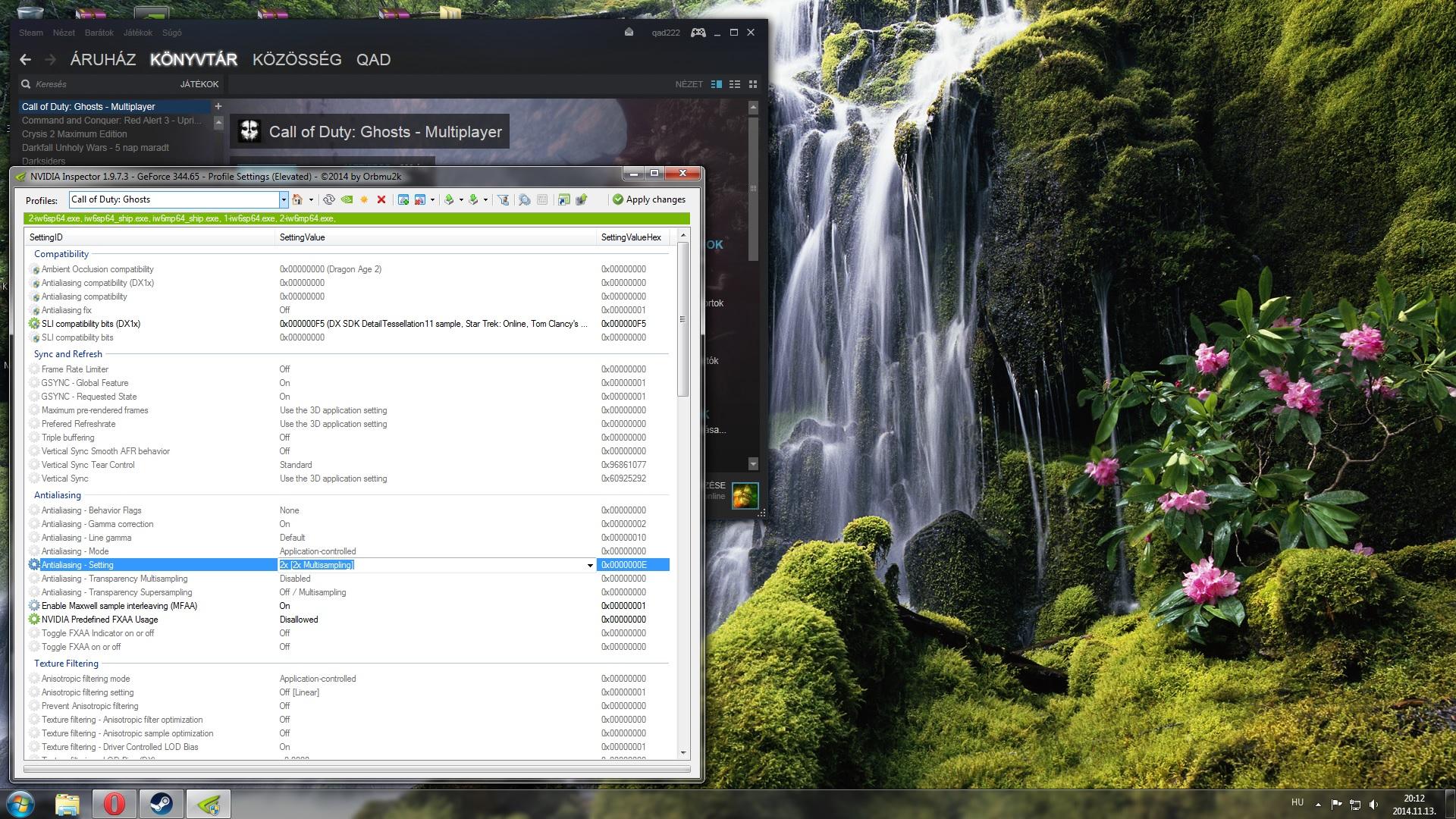Select the Vertical Sync setting row
Image resolution: width=1456 pixels, height=819 pixels.
point(349,479)
